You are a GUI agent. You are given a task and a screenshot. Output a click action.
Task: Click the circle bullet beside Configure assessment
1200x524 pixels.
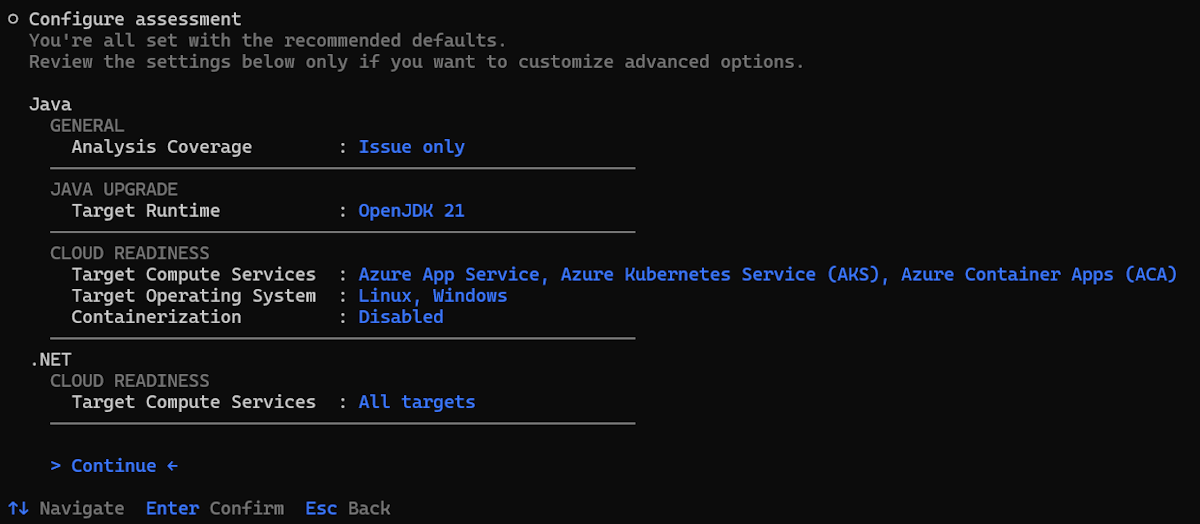pyautogui.click(x=13, y=19)
